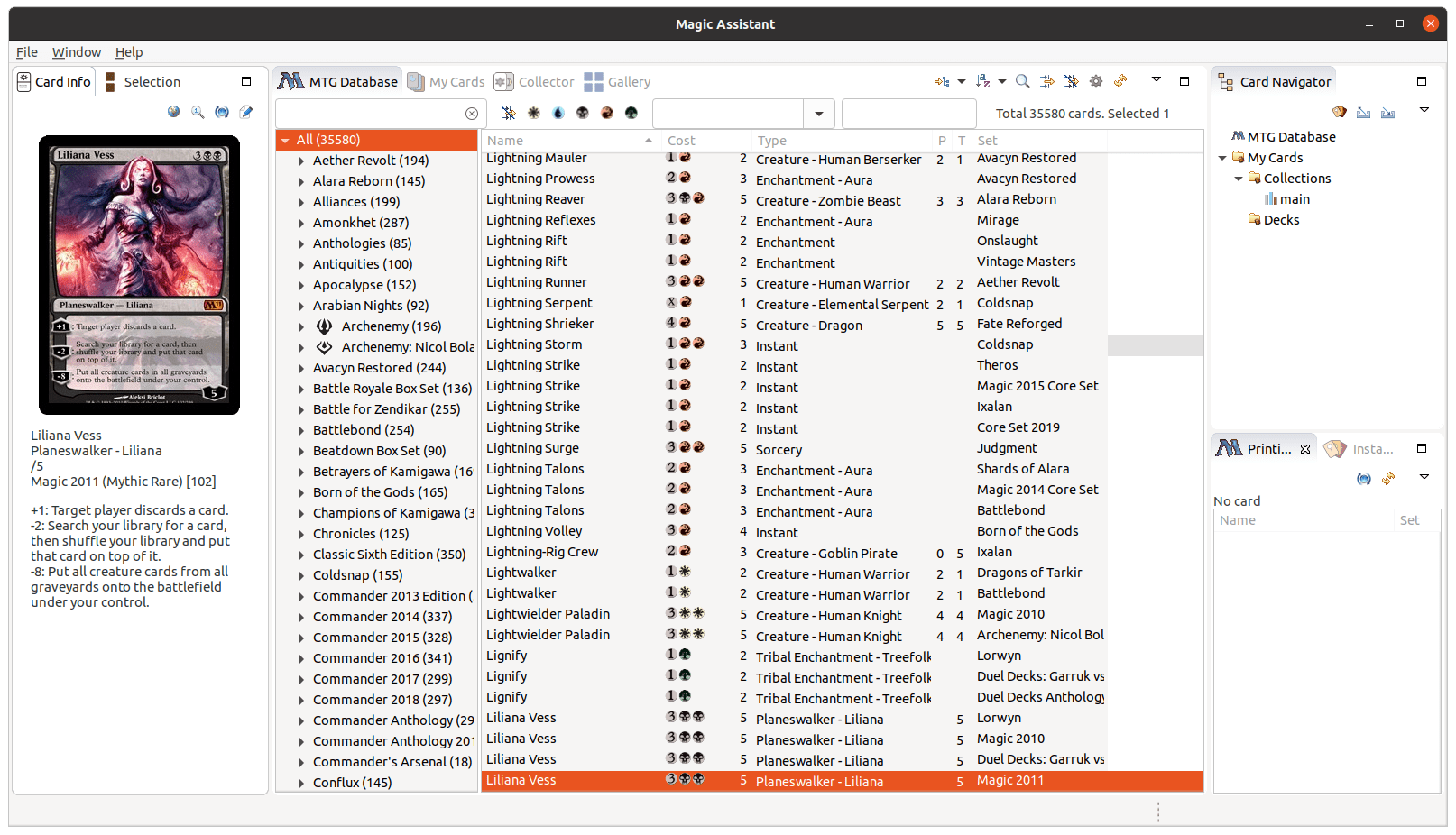Image resolution: width=1456 pixels, height=835 pixels.
Task: Select Battle for Zendikar (255) set
Action: (x=386, y=409)
